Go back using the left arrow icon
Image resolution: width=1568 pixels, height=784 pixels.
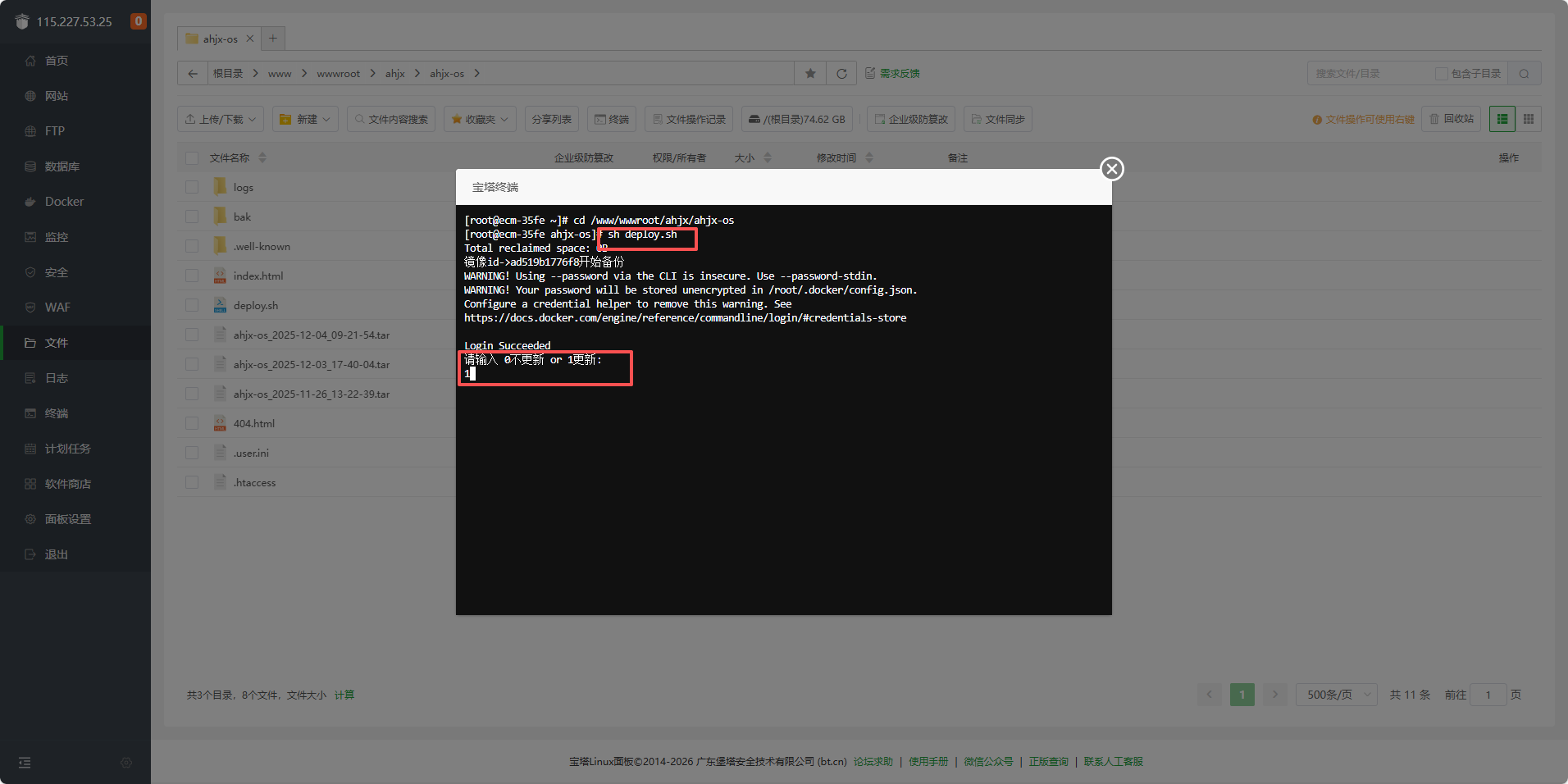(193, 74)
